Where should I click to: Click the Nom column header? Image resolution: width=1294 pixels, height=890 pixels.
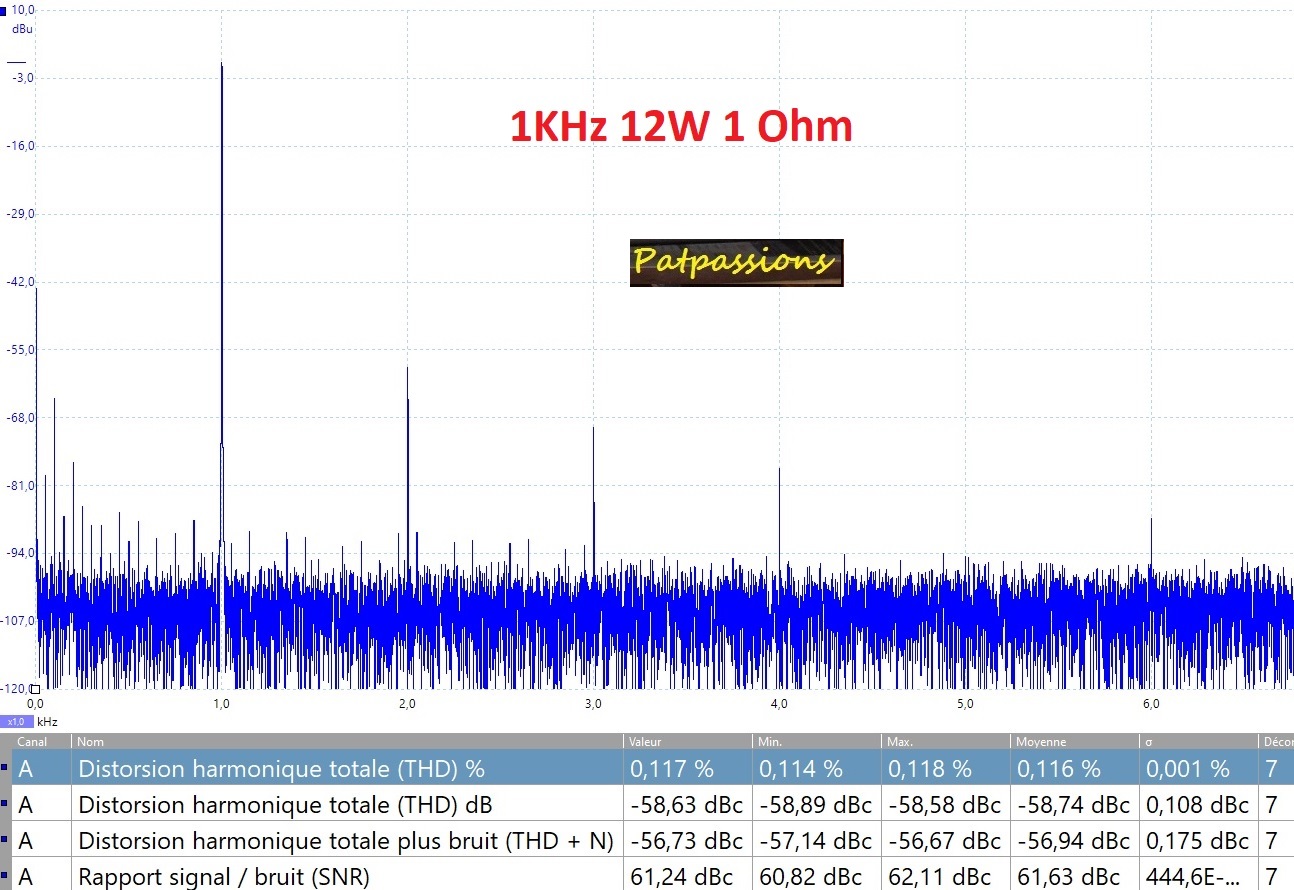pos(90,742)
